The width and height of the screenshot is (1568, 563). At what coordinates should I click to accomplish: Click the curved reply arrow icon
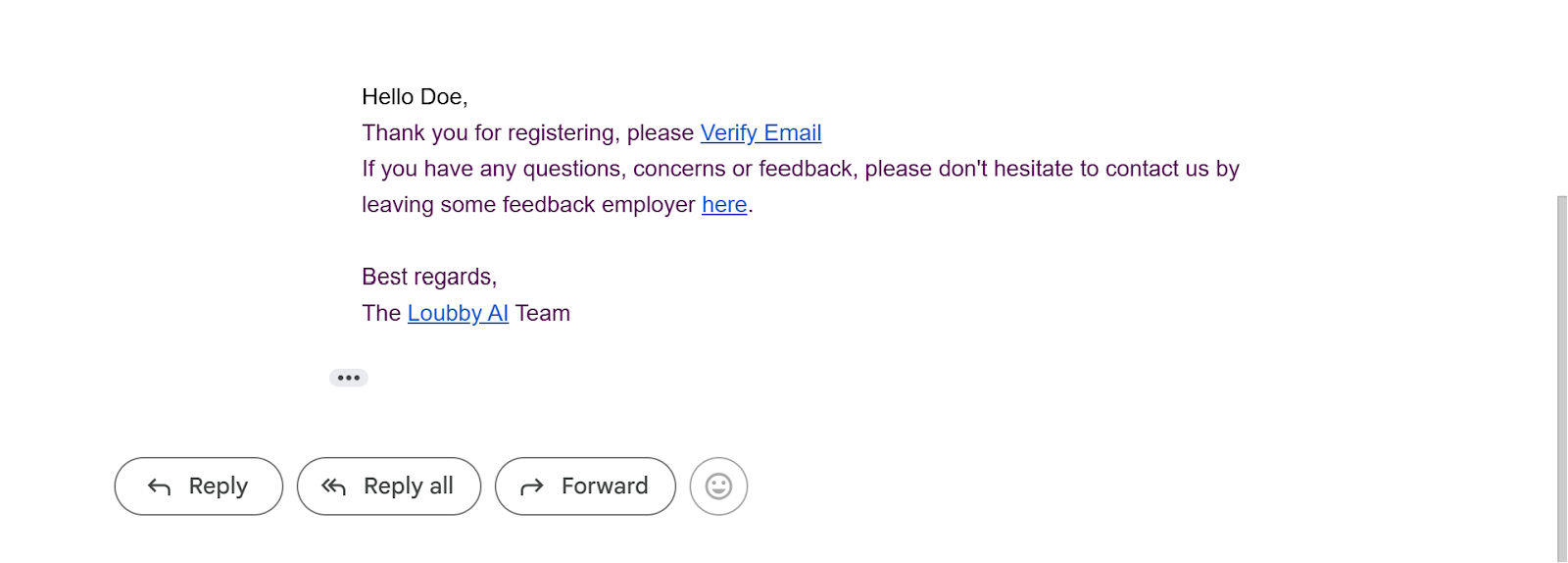coord(159,486)
